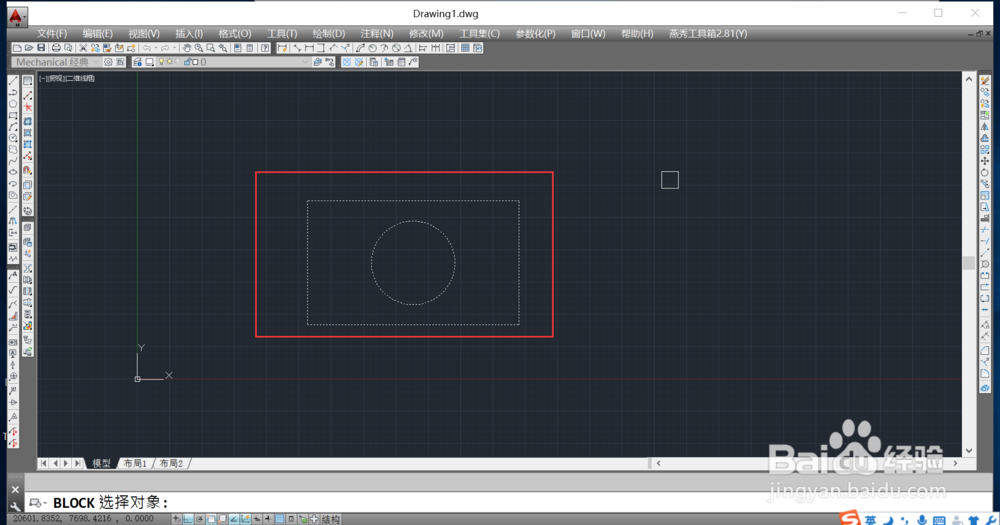Open Plot Preview from the toolbar

[68, 48]
